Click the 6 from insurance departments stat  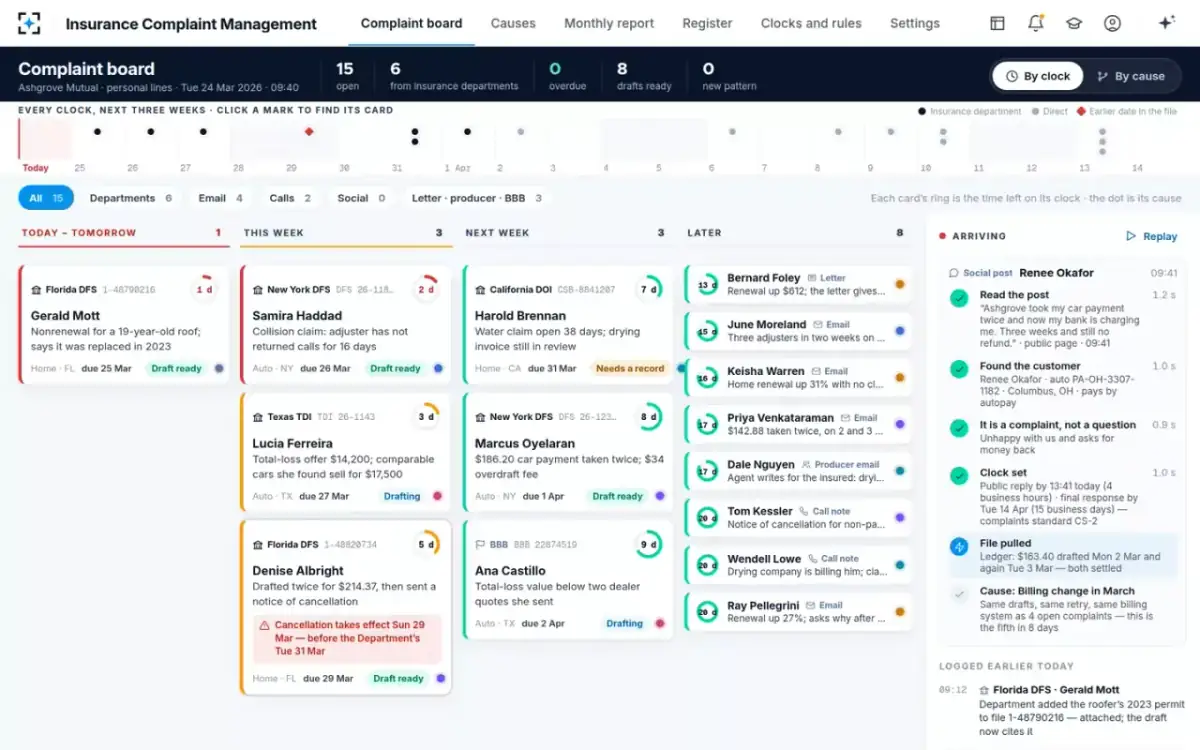click(x=454, y=76)
